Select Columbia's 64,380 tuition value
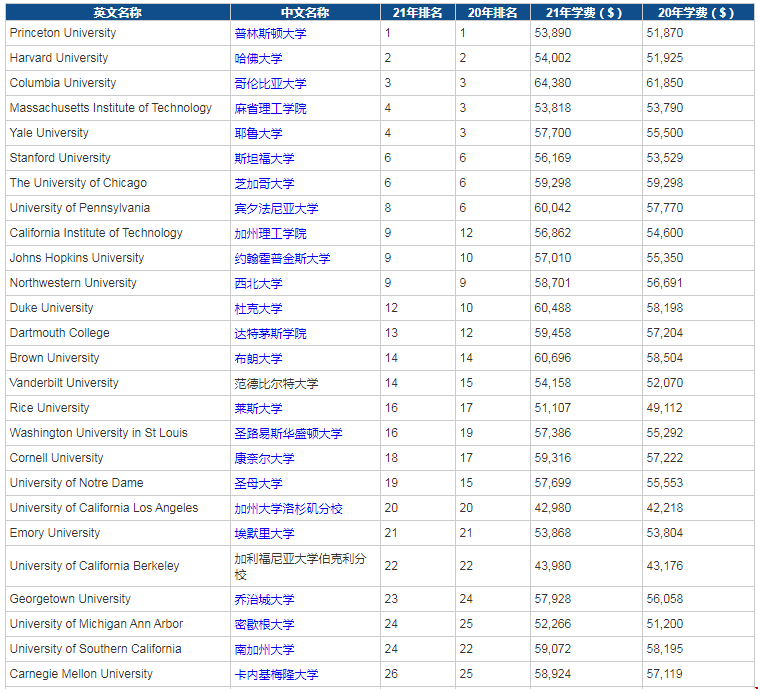The width and height of the screenshot is (758, 689). coord(553,83)
